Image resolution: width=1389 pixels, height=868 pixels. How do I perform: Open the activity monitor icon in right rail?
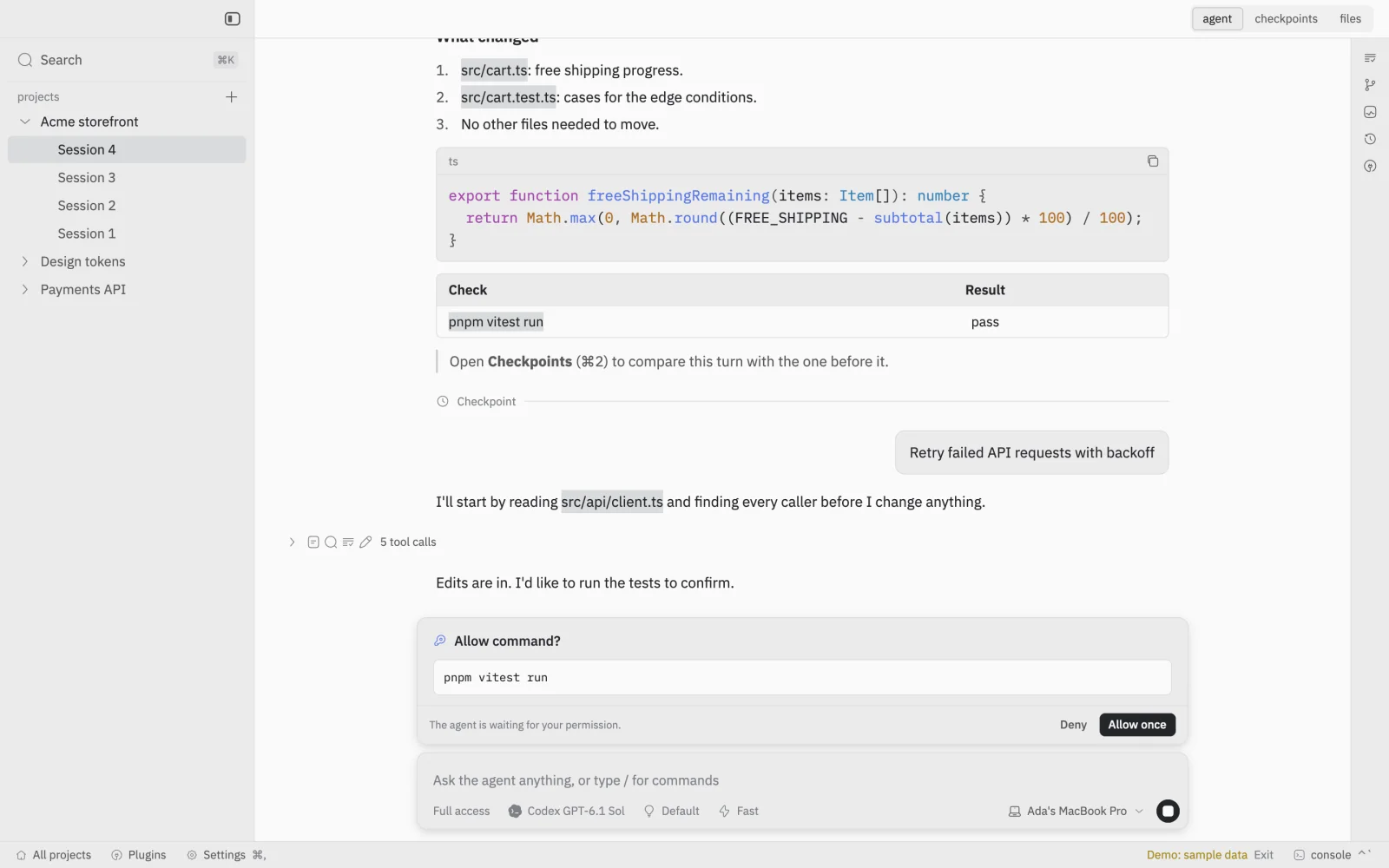coord(1370,112)
